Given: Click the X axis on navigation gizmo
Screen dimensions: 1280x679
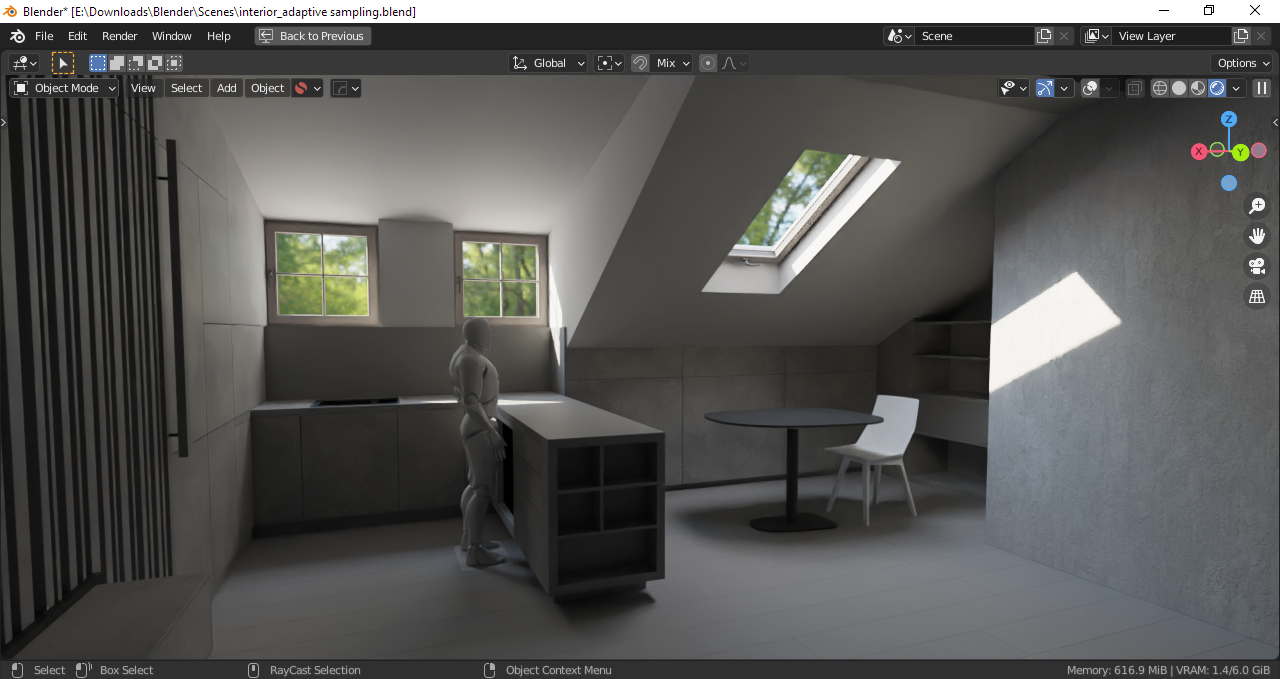Looking at the screenshot, I should click(1199, 152).
